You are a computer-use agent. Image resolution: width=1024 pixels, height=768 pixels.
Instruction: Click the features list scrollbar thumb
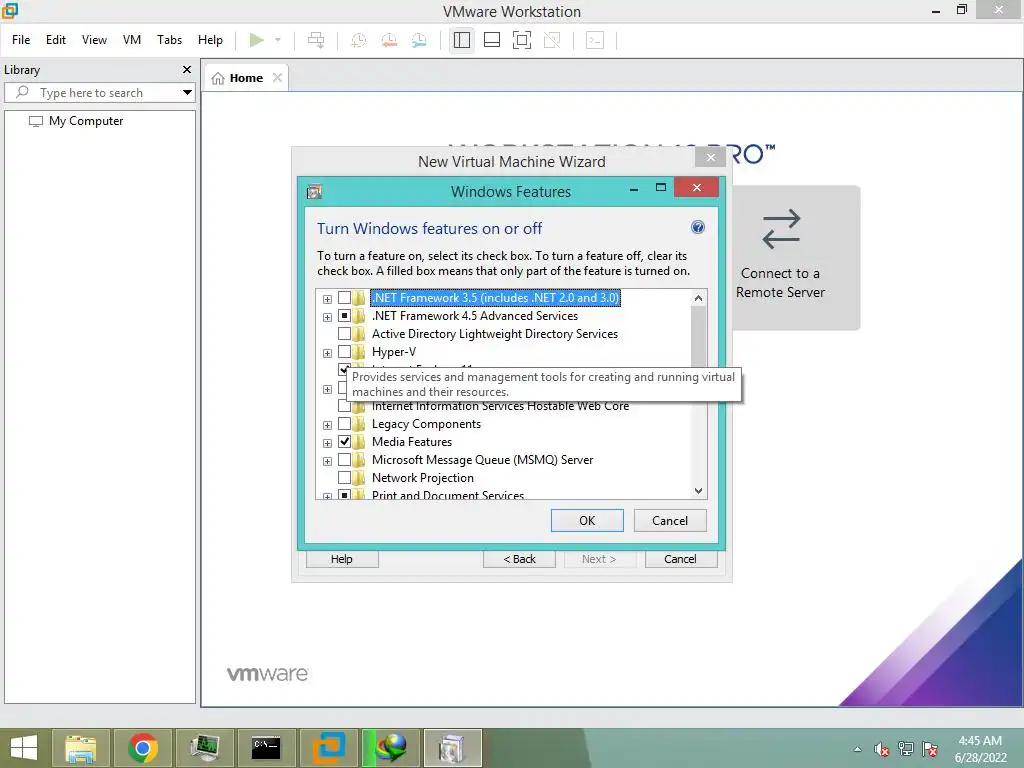[x=698, y=336]
